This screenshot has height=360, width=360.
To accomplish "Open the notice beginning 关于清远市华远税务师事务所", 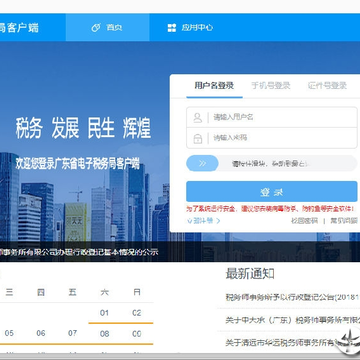I will coord(293,342).
